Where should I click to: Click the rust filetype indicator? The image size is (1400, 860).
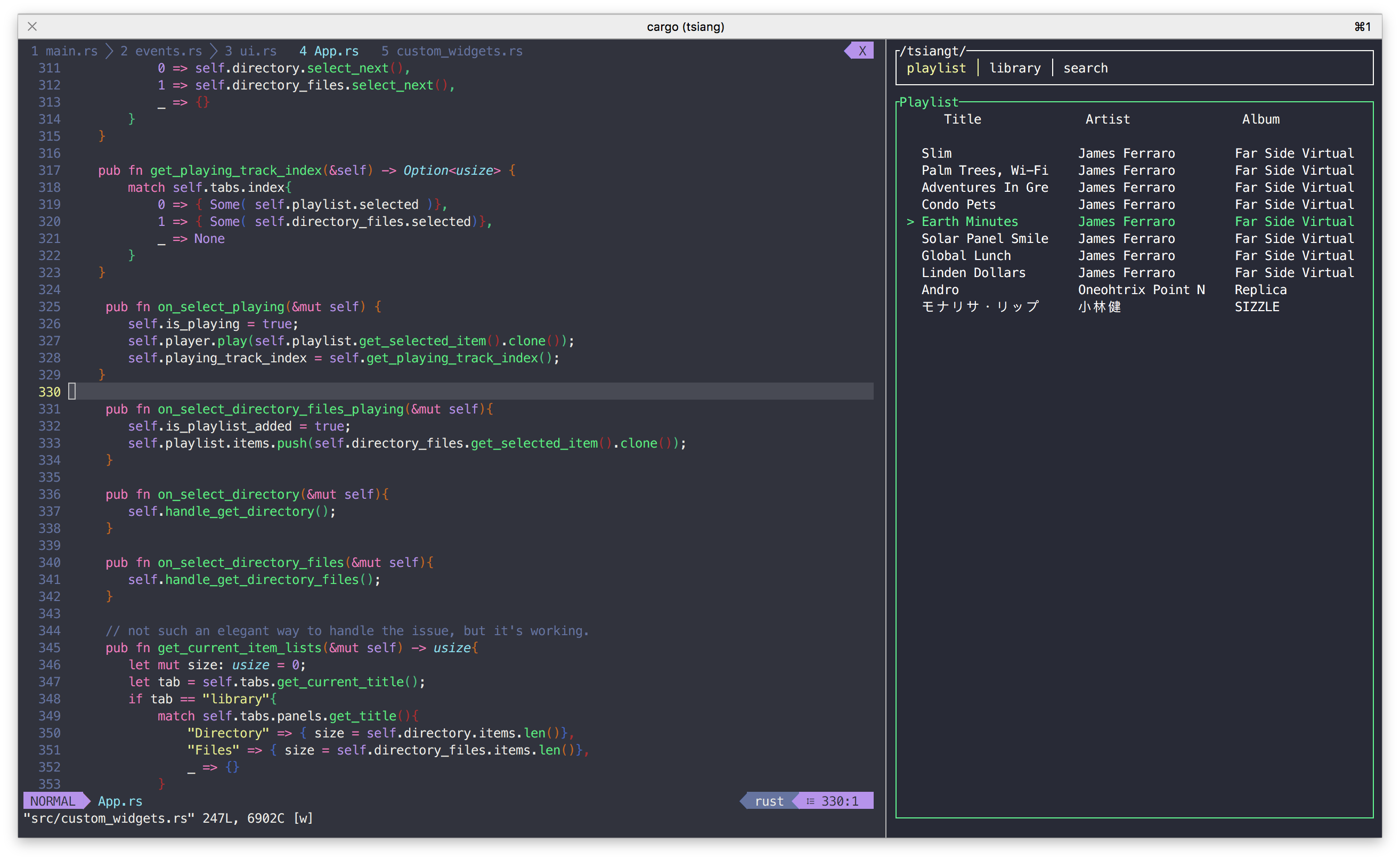tap(769, 801)
